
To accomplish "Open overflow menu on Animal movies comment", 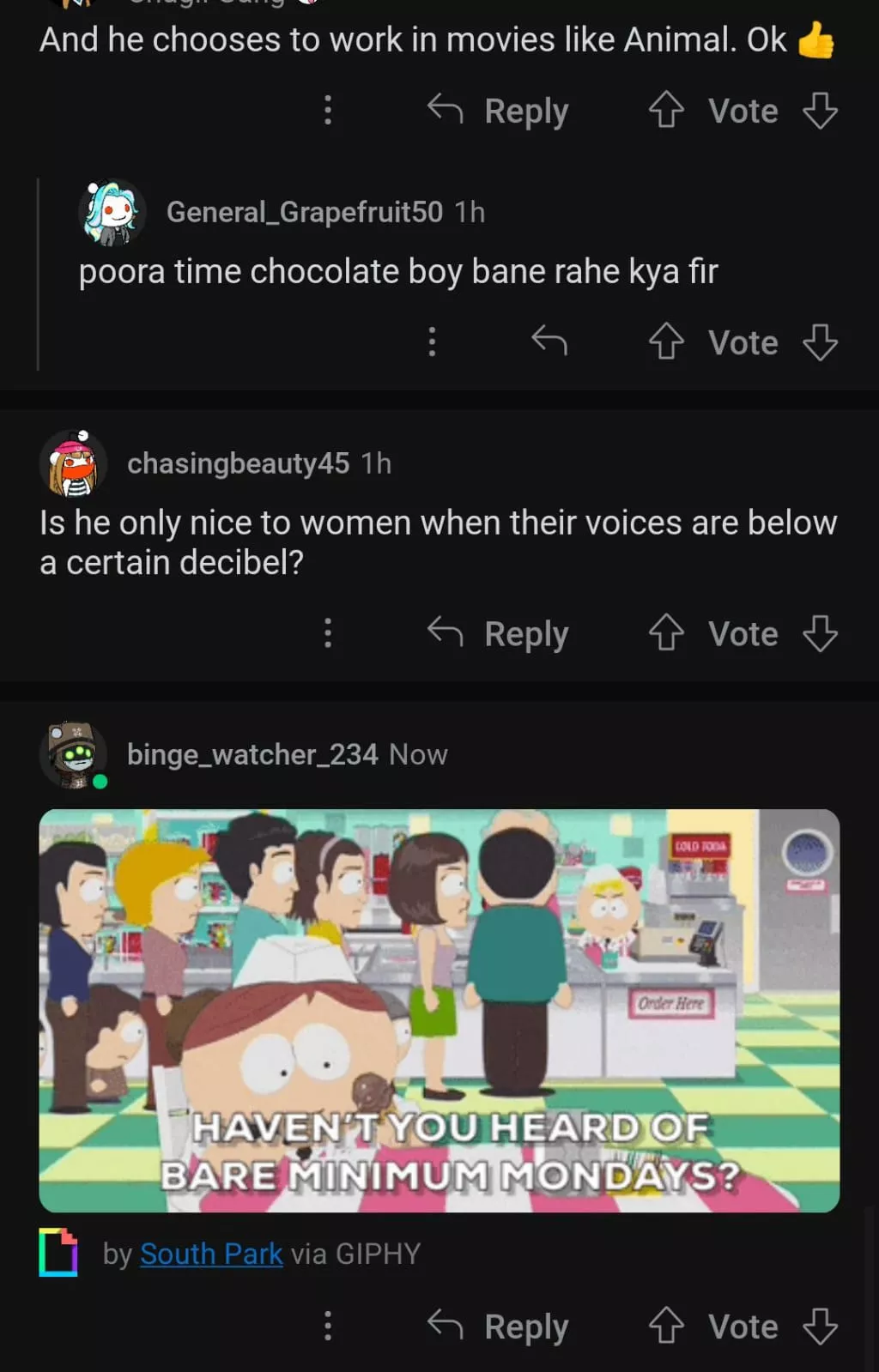I will 327,110.
